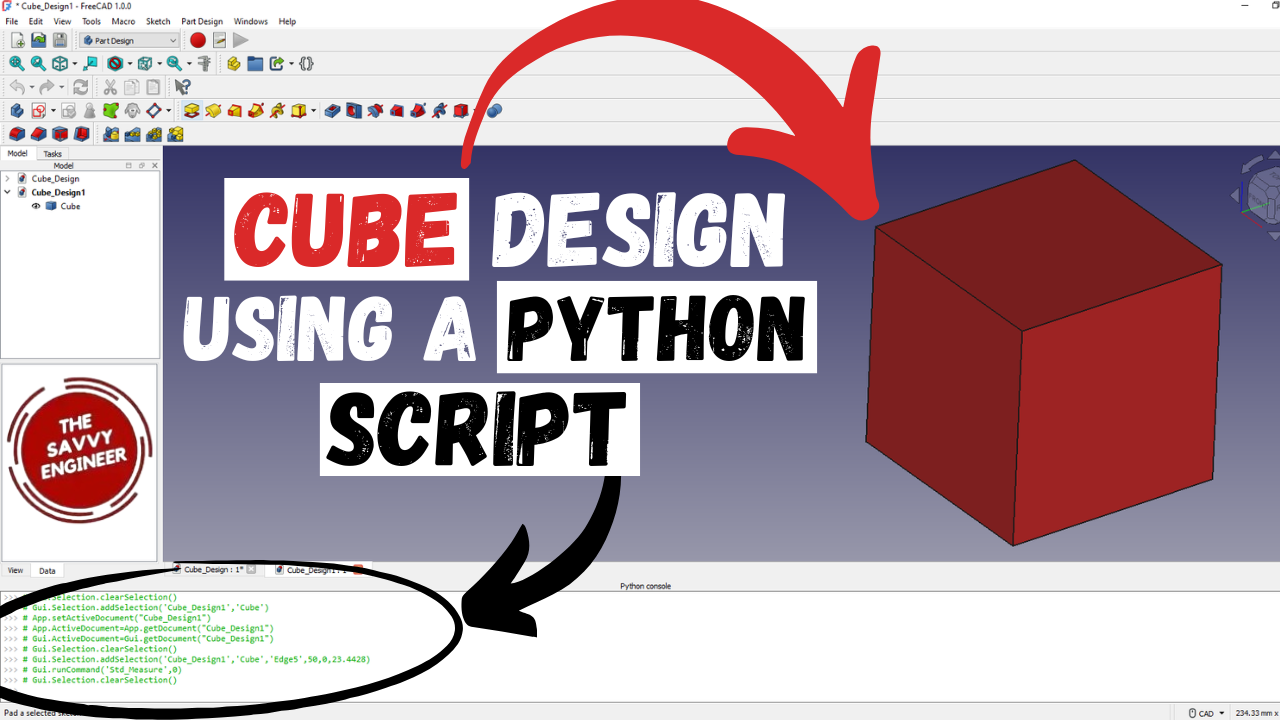Screen dimensions: 1280x720
Task: Select the Cube item in model tree
Action: (70, 206)
